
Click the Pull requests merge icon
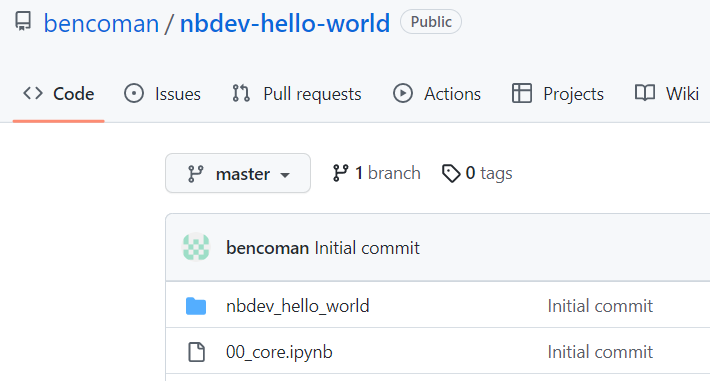point(241,93)
